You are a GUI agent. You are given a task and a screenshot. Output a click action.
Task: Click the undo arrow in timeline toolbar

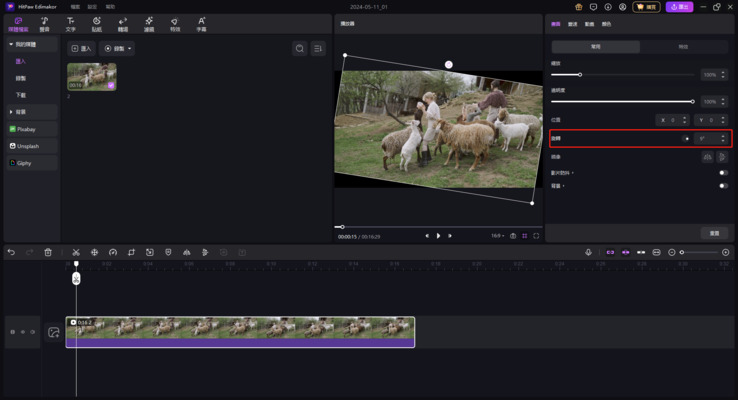11,252
